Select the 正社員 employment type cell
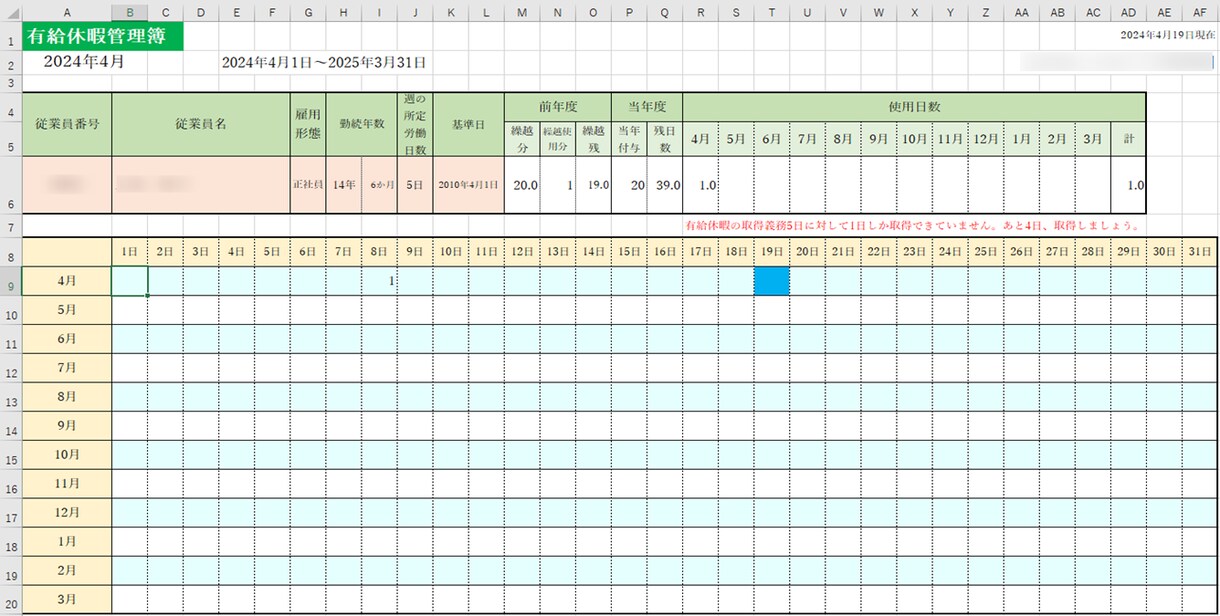Viewport: 1220px width, 616px height. click(308, 185)
